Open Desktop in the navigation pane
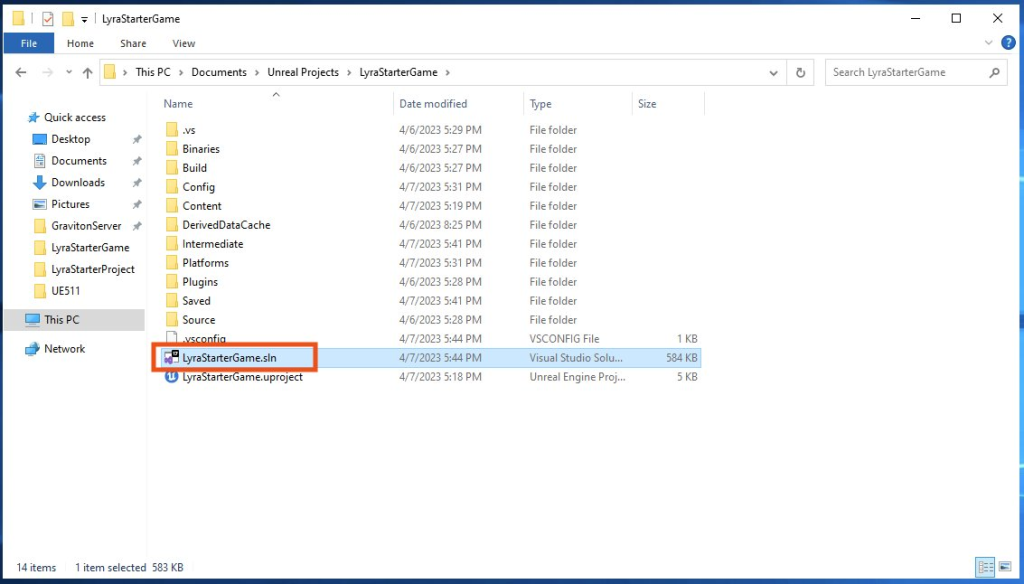The image size is (1024, 584). pyautogui.click(x=71, y=139)
